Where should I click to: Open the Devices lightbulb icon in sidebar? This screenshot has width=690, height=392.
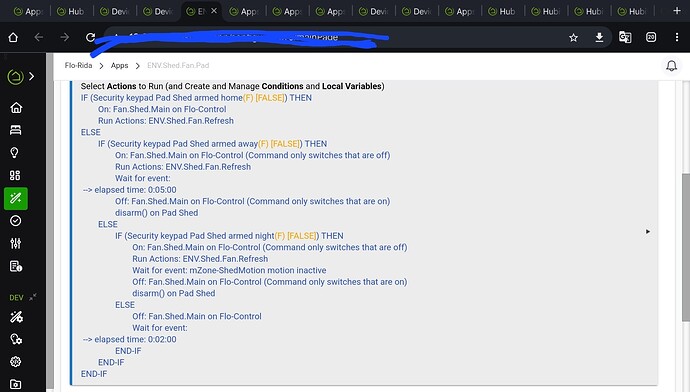point(15,153)
